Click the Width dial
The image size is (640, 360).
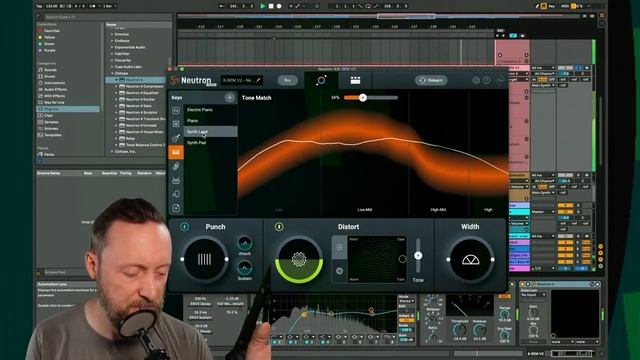click(x=470, y=260)
